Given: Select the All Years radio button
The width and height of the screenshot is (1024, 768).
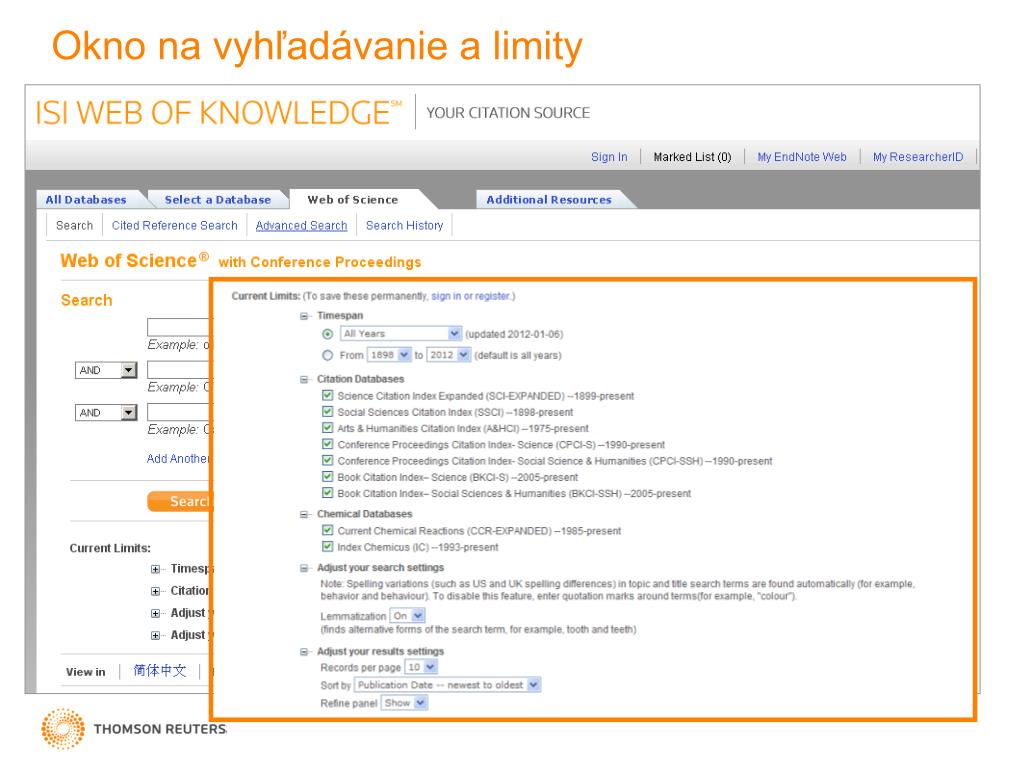Looking at the screenshot, I should pyautogui.click(x=328, y=334).
